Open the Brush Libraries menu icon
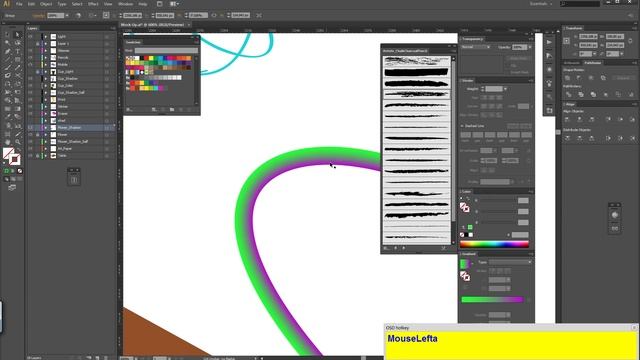640x360 pixels. point(386,248)
